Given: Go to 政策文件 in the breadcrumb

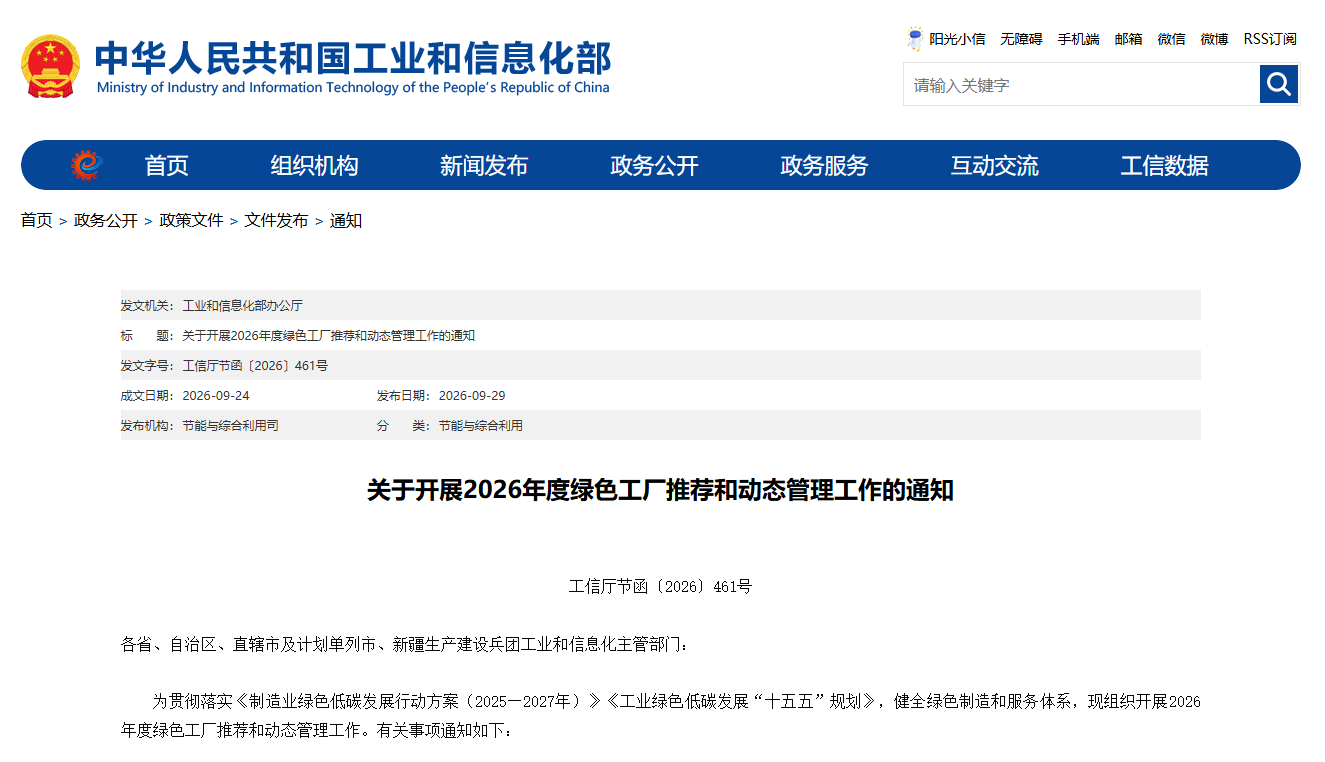Looking at the screenshot, I should pyautogui.click(x=191, y=220).
